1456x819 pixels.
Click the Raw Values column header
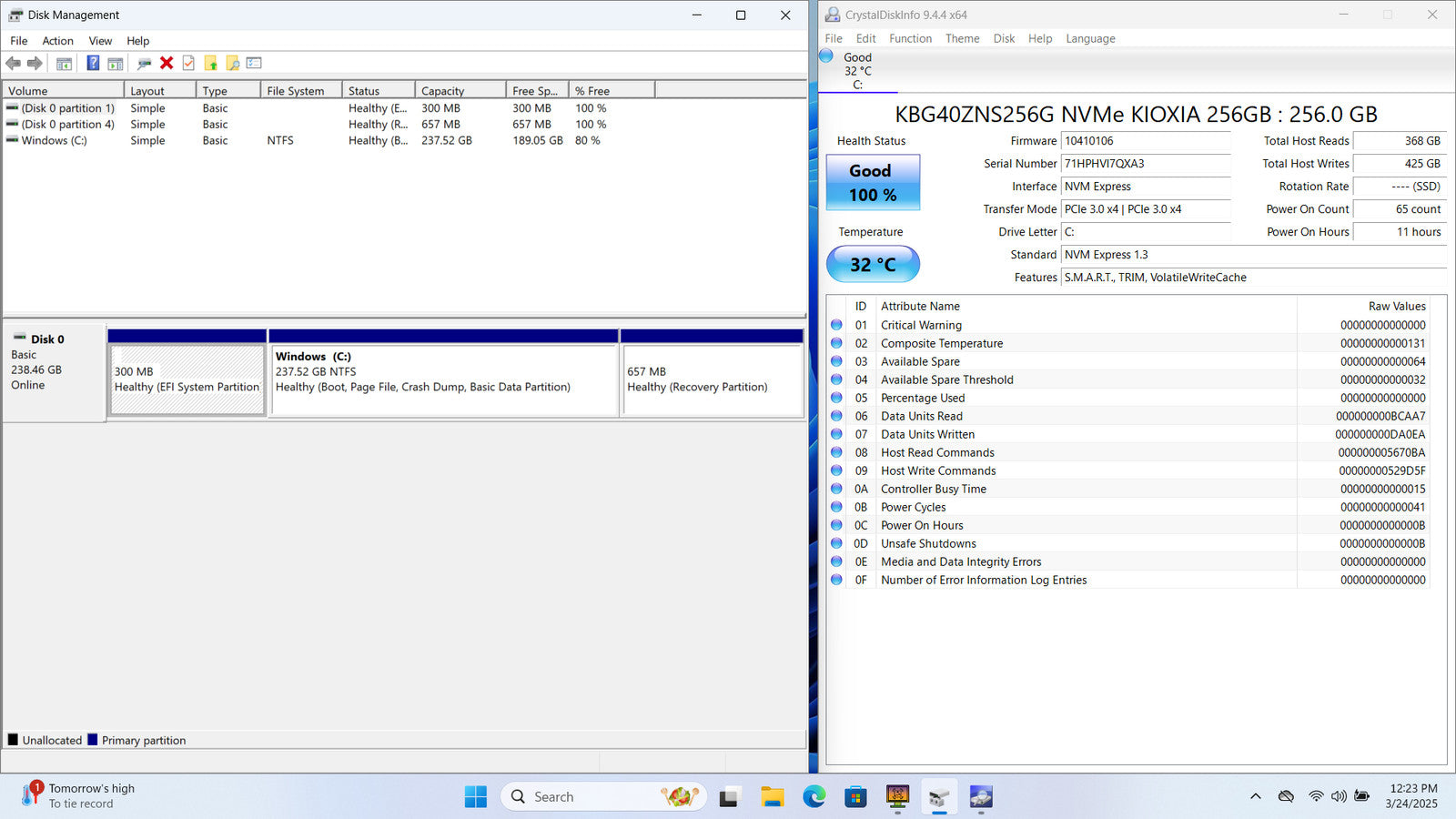click(x=1363, y=306)
